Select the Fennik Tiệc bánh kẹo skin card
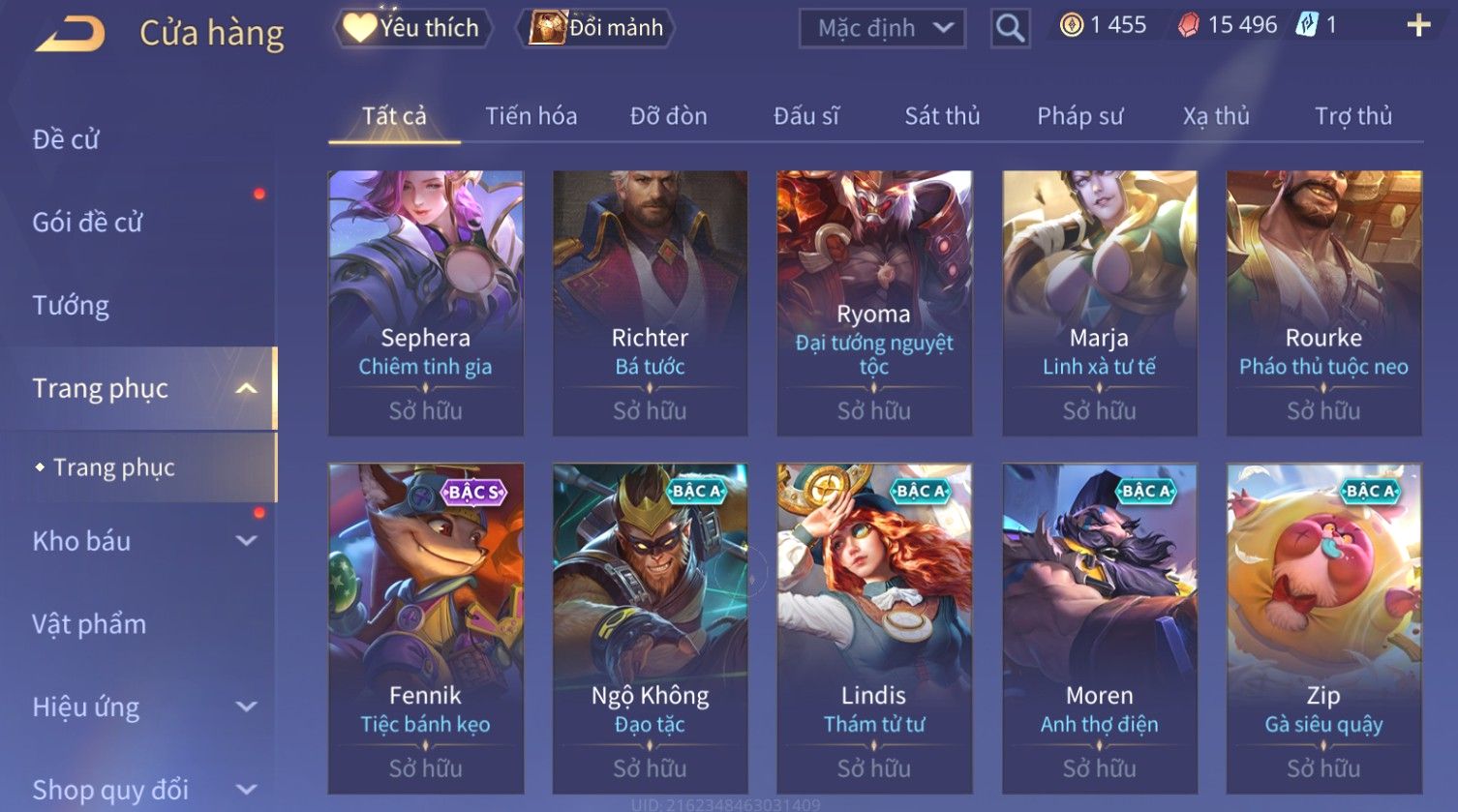1458x812 pixels. (x=426, y=628)
